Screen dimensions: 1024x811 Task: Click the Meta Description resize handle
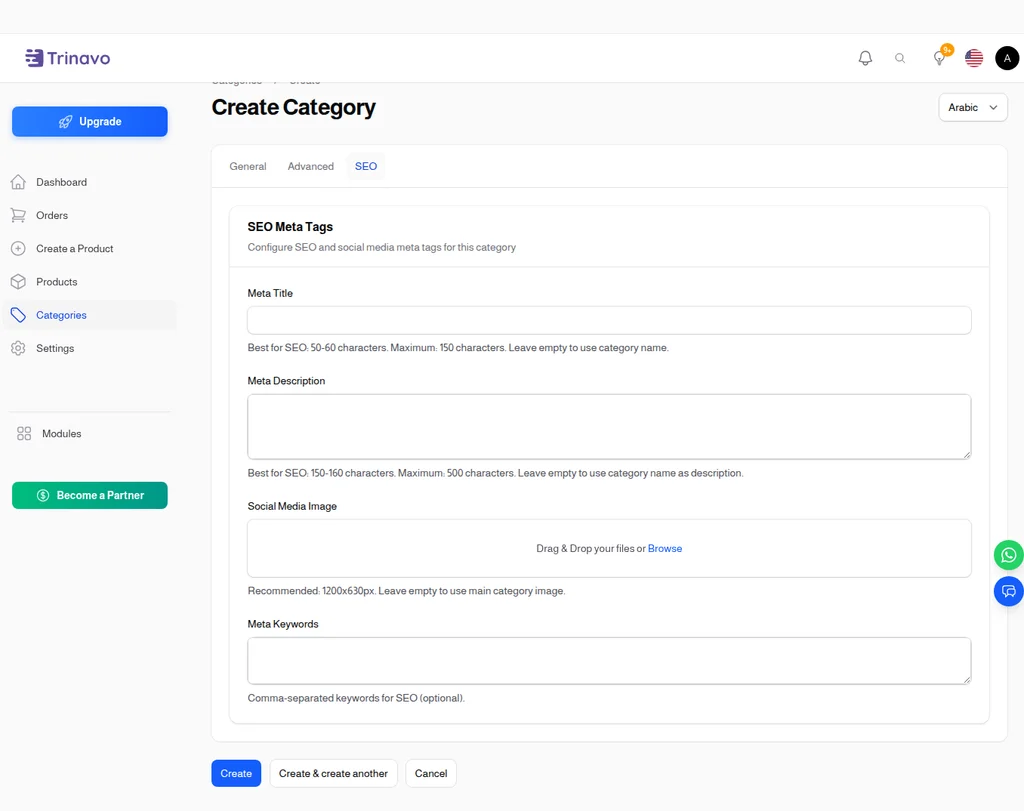[x=967, y=454]
